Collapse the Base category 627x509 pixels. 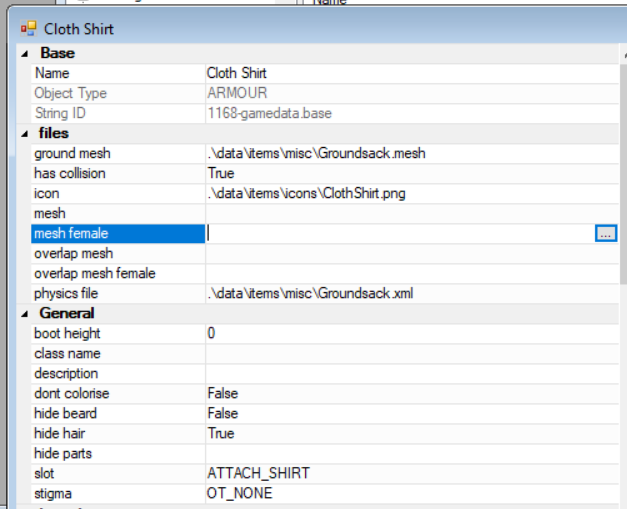click(25, 54)
